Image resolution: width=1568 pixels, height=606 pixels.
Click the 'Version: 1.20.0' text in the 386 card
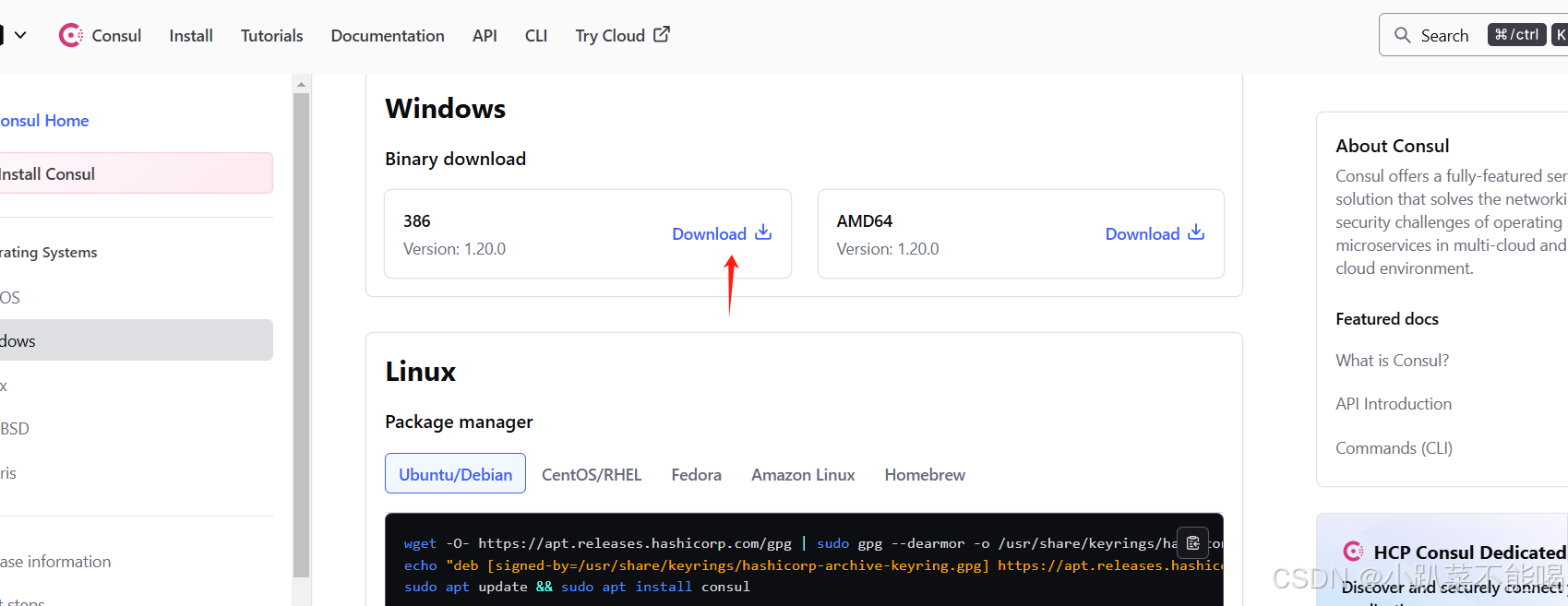(x=454, y=249)
